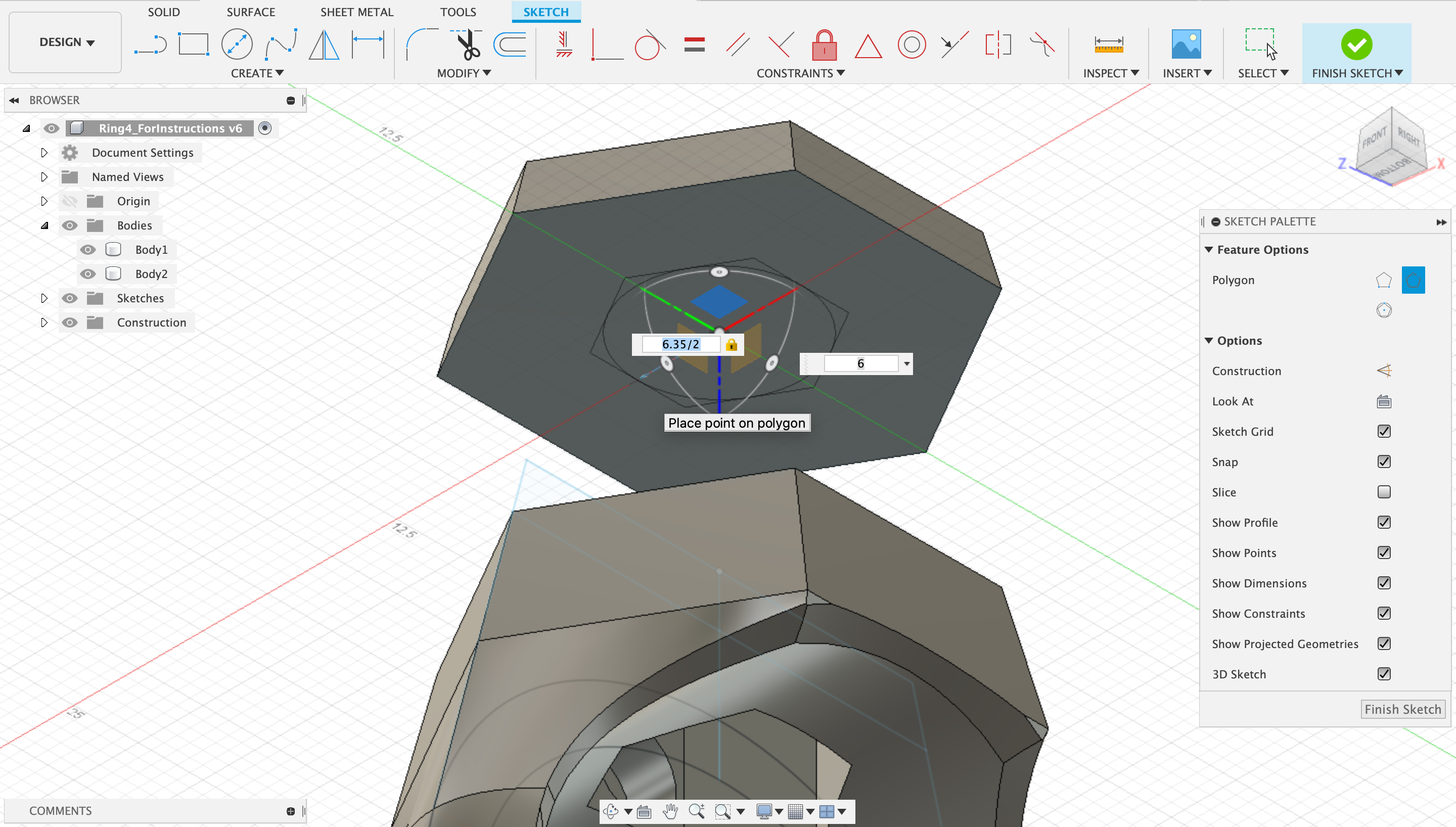This screenshot has width=1456, height=827.
Task: Select the Rectangle sketch tool
Action: (193, 44)
